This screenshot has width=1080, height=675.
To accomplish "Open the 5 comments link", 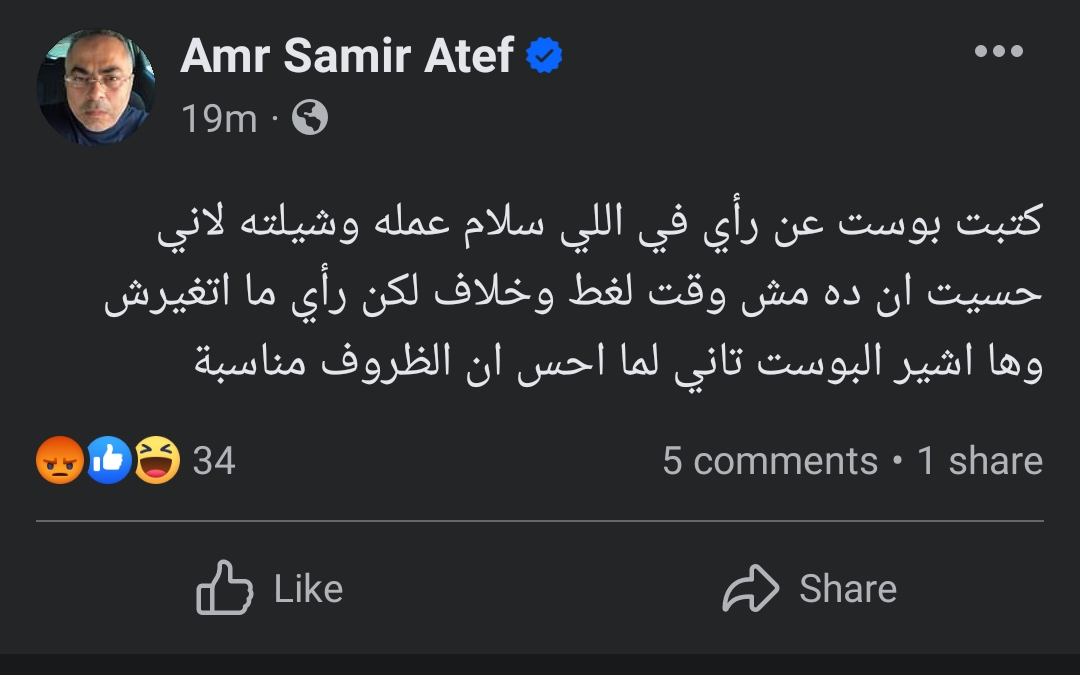I will point(769,461).
